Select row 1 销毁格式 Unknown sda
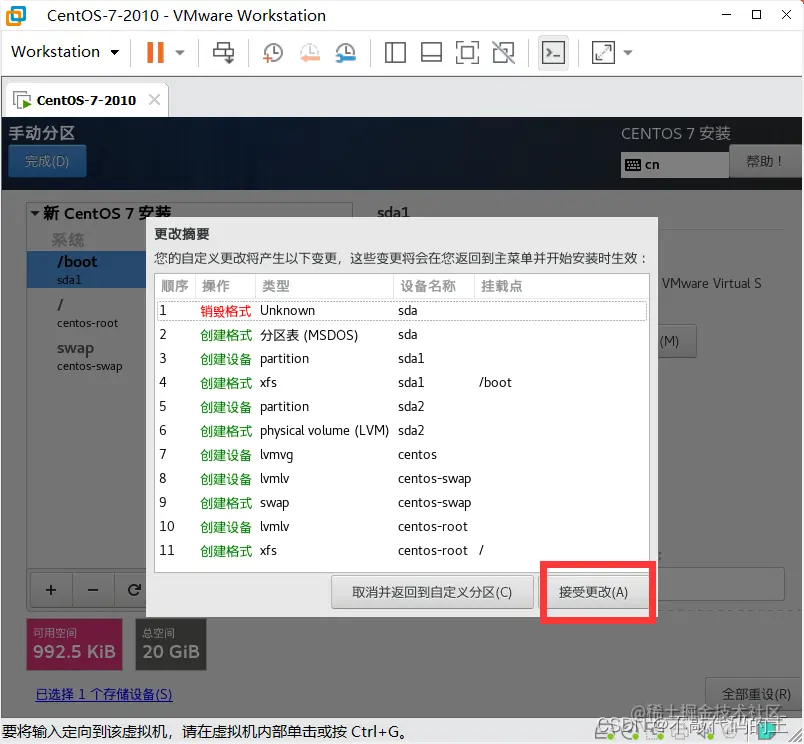This screenshot has height=744, width=804. point(401,311)
